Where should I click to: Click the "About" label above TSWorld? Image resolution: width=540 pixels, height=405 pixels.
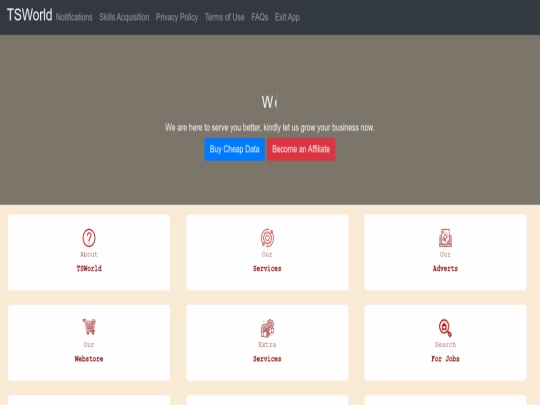tap(89, 255)
